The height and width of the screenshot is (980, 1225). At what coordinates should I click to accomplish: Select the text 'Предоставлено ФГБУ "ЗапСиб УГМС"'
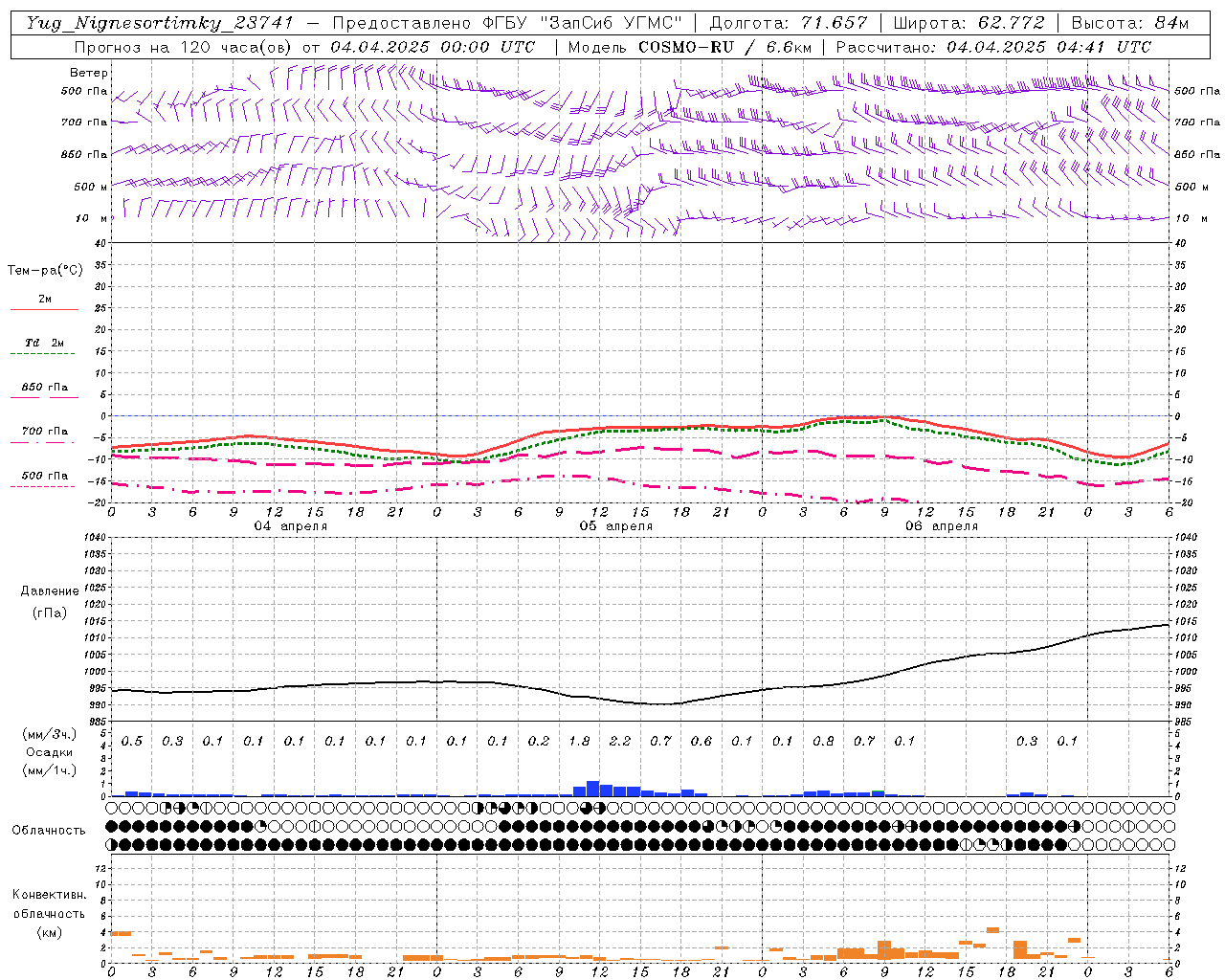506,23
